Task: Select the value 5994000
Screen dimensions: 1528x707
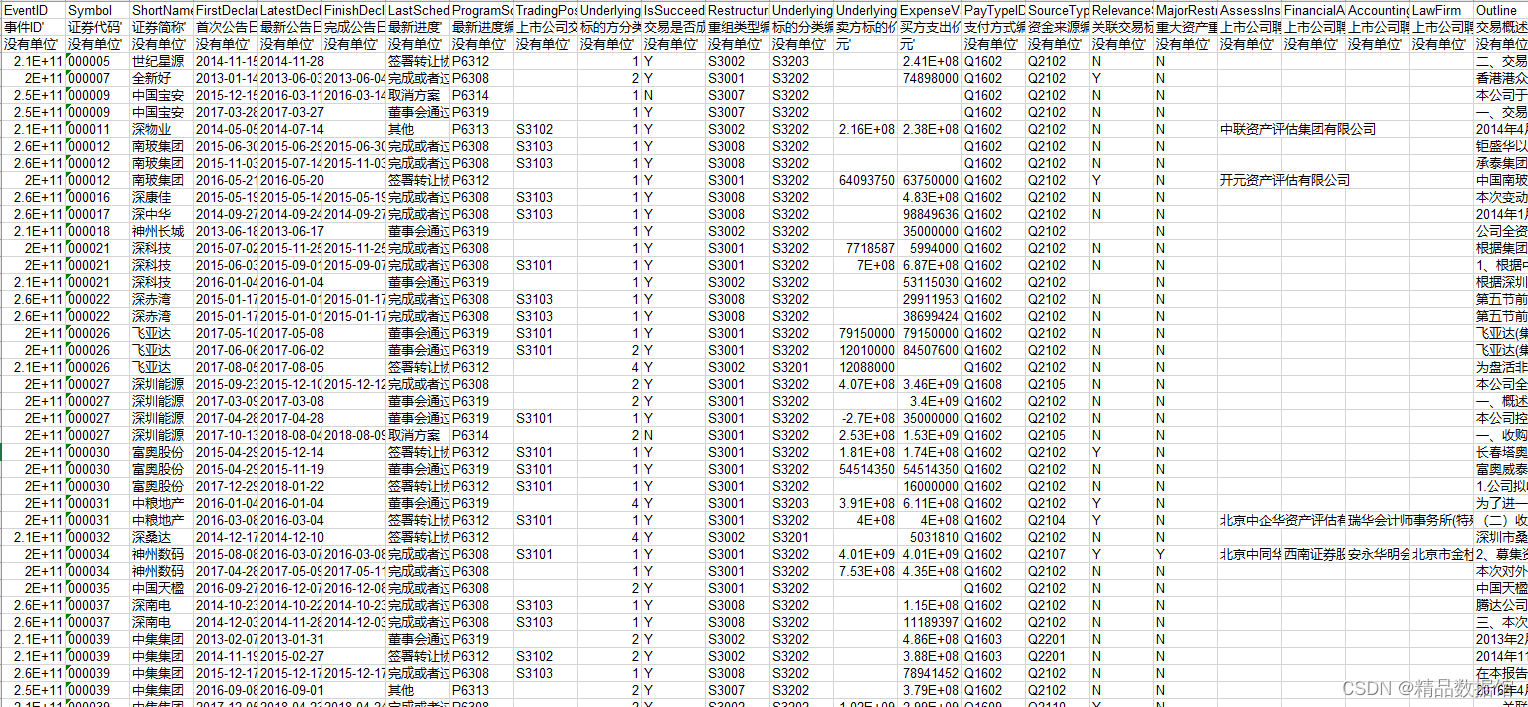Action: pyautogui.click(x=929, y=248)
